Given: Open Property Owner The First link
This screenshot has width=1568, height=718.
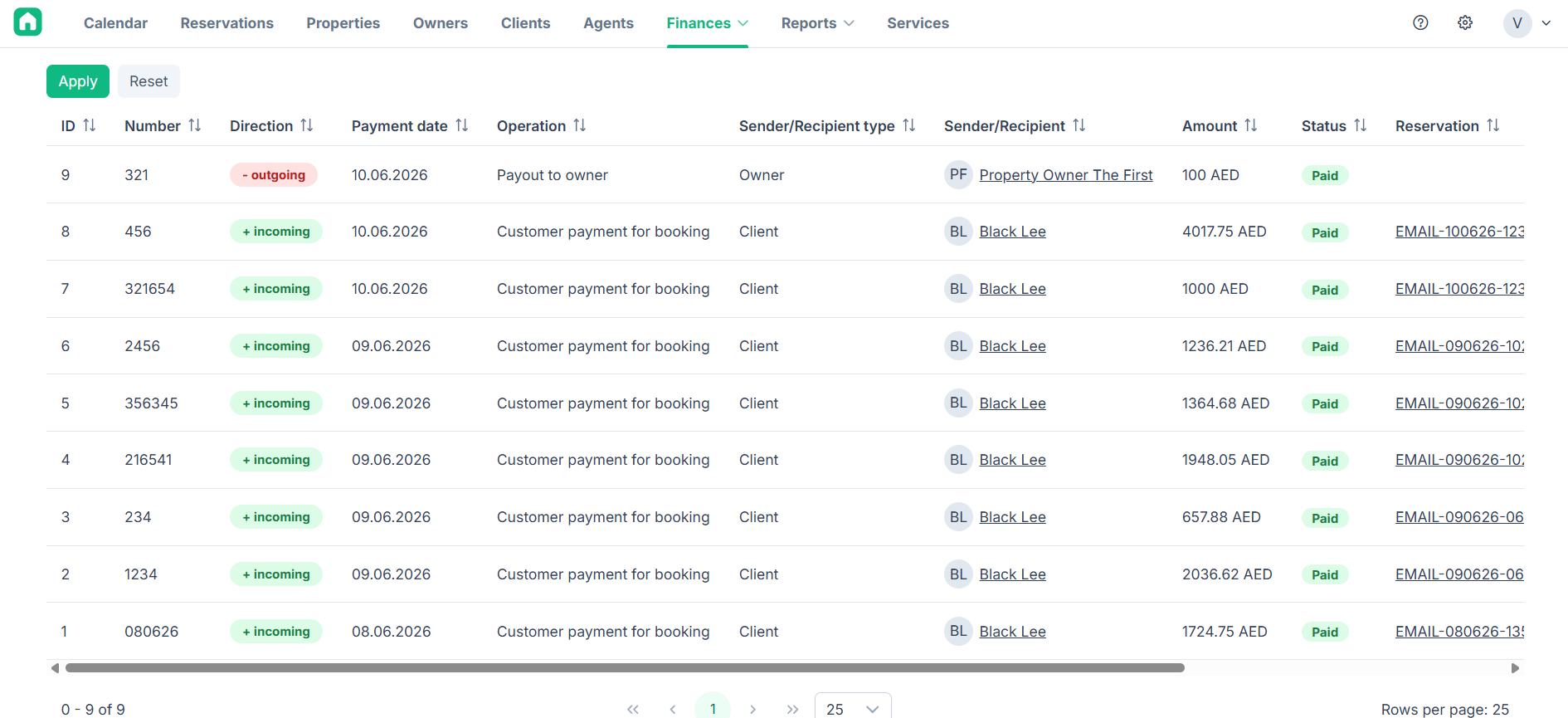Looking at the screenshot, I should click(x=1066, y=175).
